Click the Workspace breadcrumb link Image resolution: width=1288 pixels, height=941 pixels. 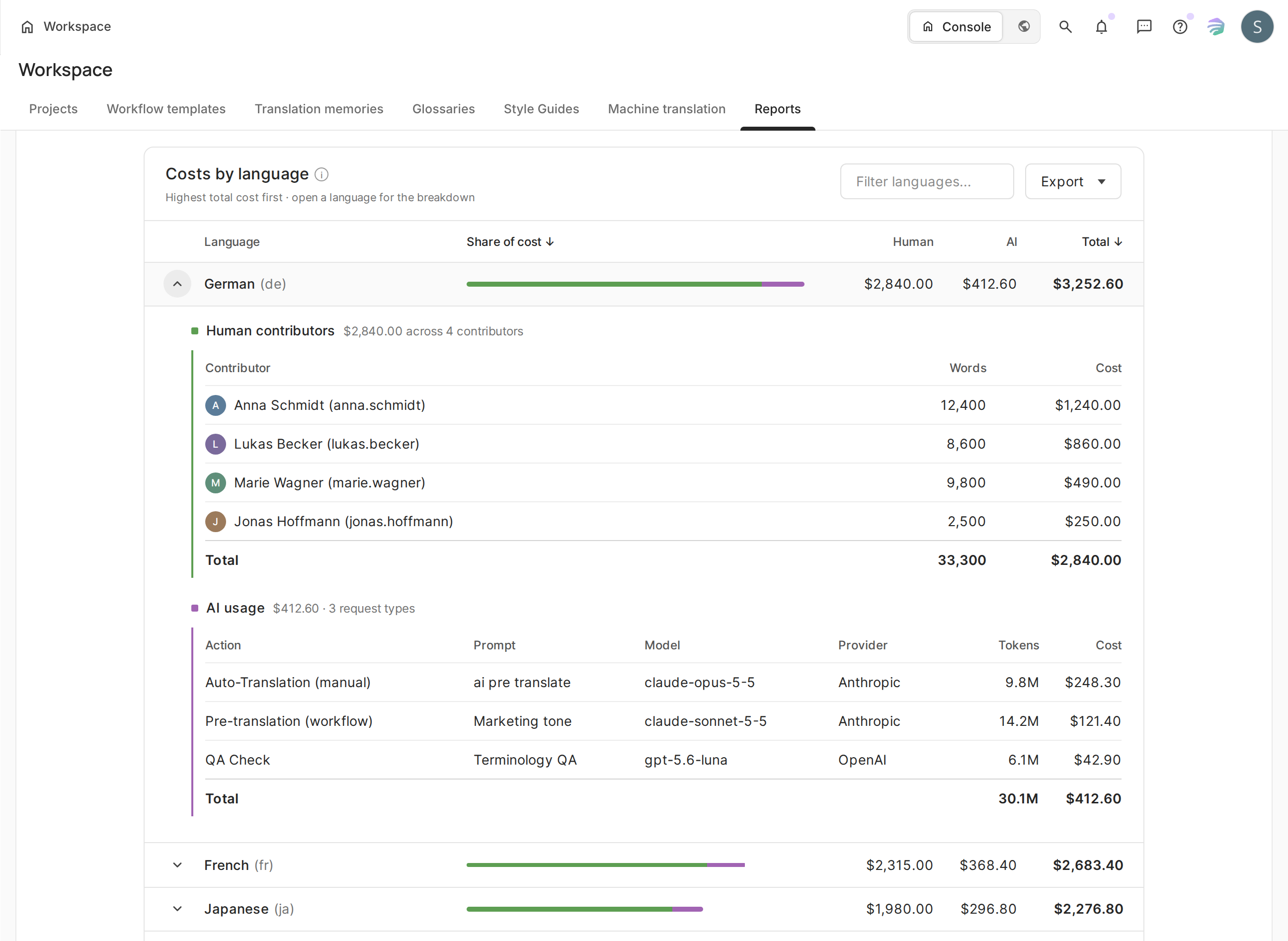pyautogui.click(x=77, y=27)
